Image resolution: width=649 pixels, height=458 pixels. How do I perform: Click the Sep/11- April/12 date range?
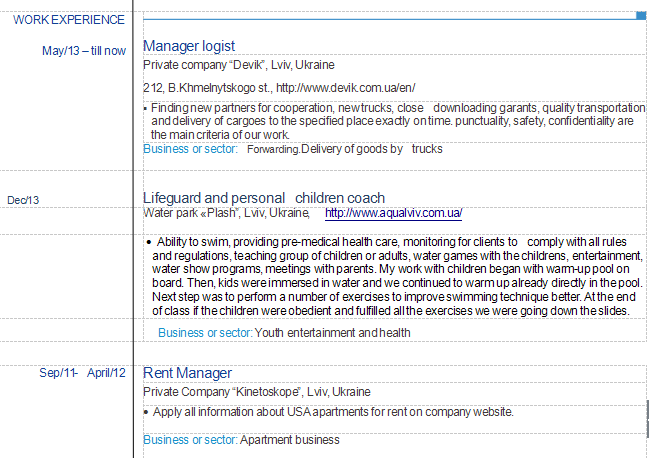(x=83, y=373)
